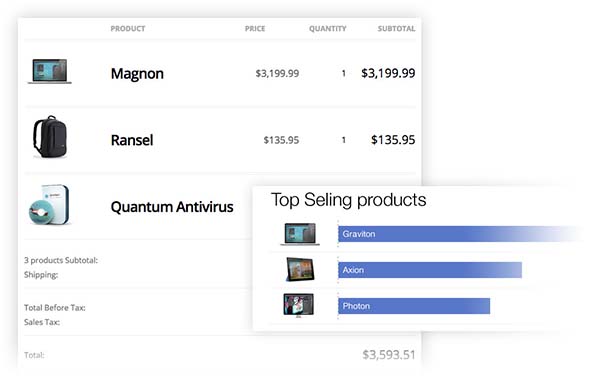
Task: Click the SUBTOTAL column header
Action: pyautogui.click(x=396, y=29)
